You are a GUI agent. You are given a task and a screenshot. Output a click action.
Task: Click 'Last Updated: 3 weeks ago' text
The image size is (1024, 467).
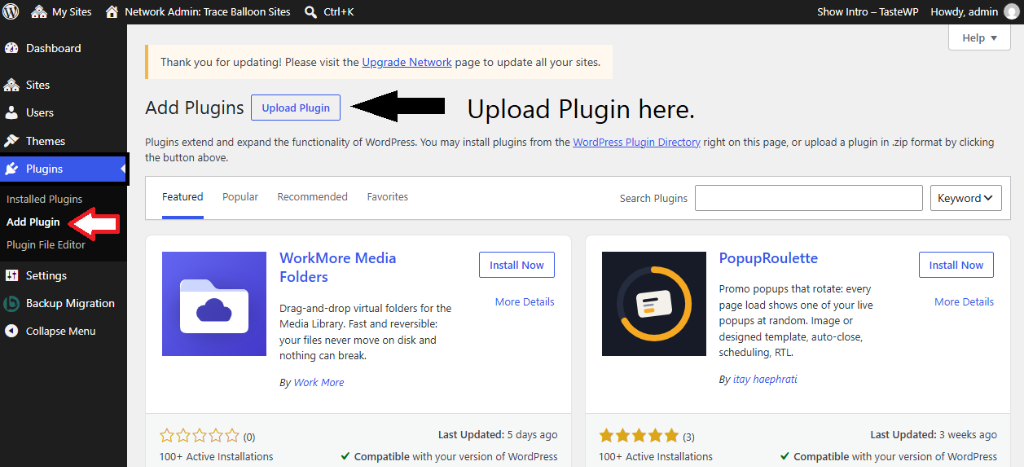click(x=934, y=434)
